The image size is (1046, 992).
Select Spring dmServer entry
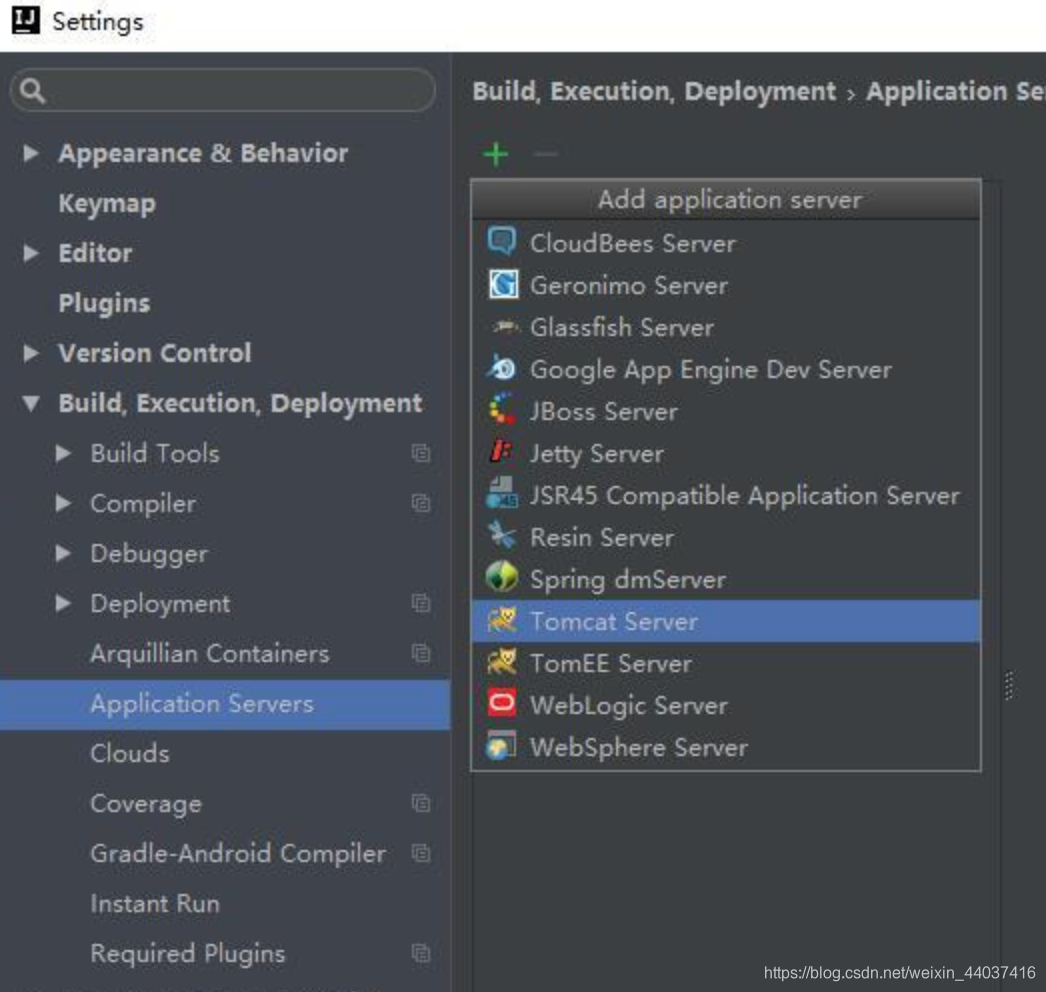point(726,579)
